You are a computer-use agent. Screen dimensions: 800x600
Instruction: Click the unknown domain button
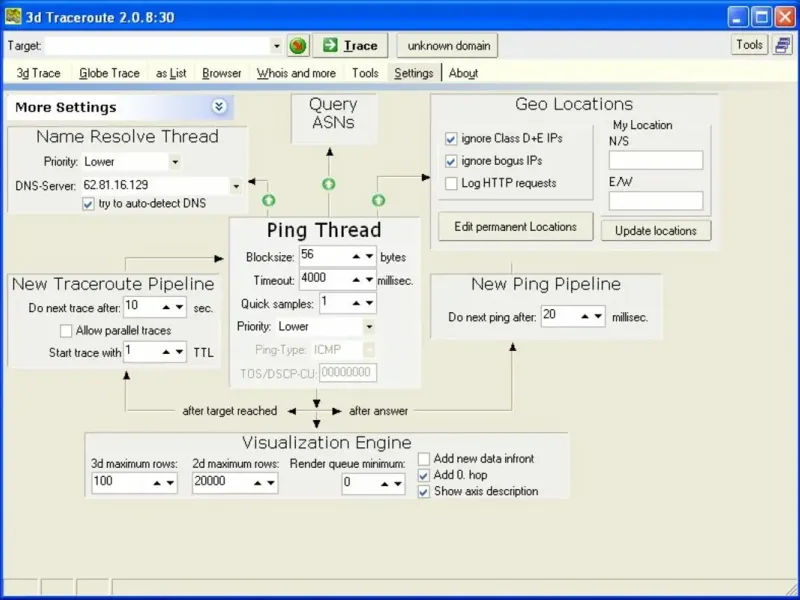point(447,45)
